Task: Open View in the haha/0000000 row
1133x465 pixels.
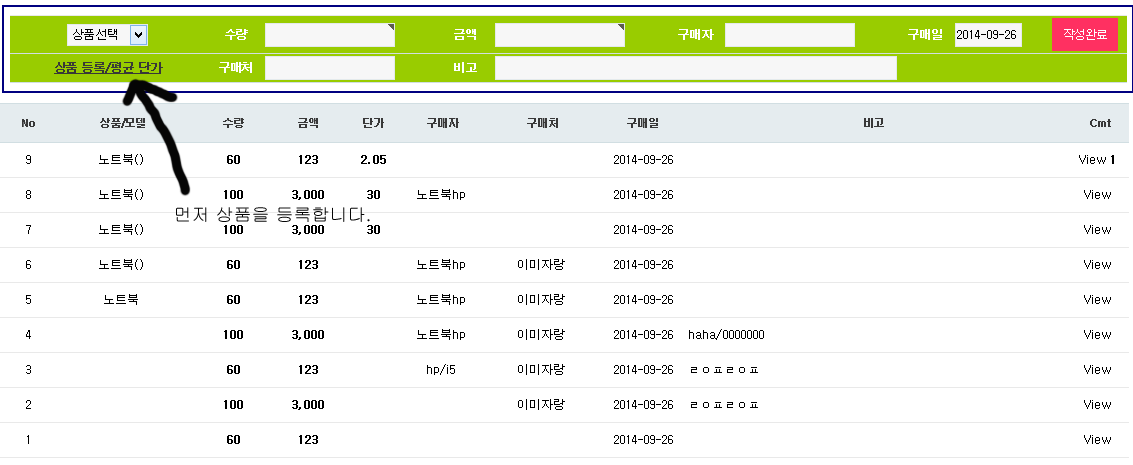Action: (1097, 334)
